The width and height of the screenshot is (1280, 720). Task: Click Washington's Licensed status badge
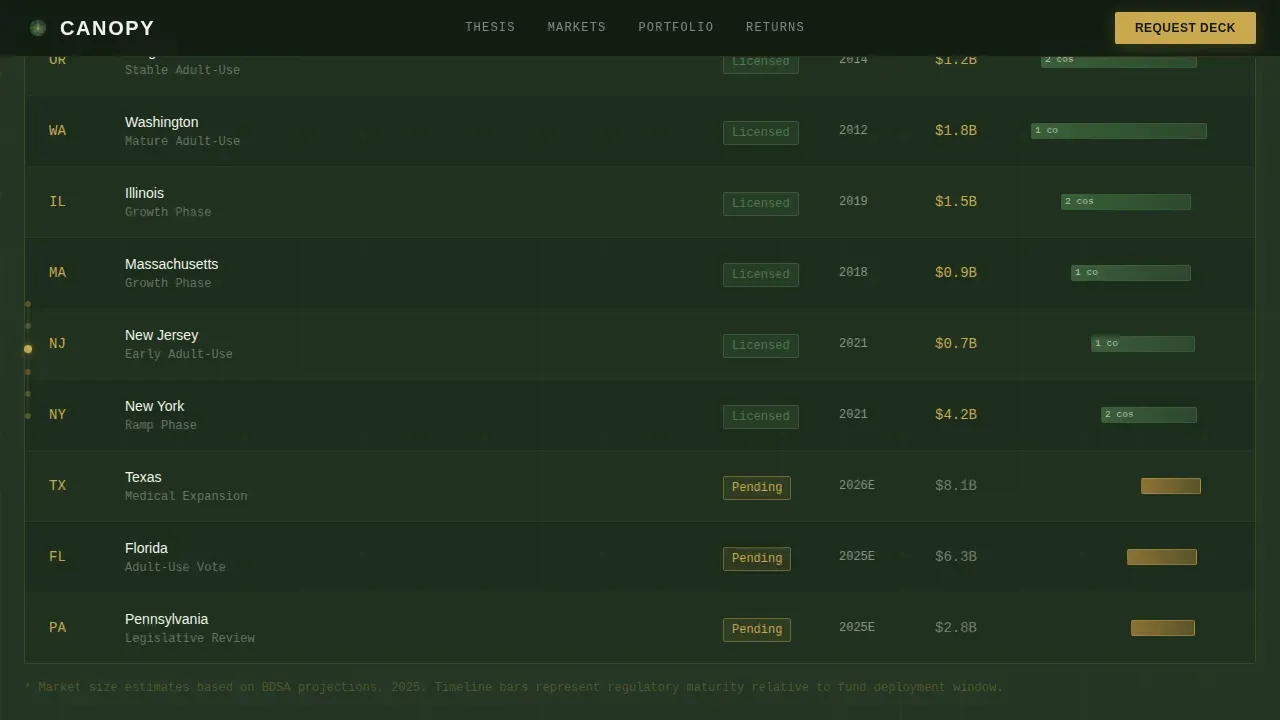(761, 132)
